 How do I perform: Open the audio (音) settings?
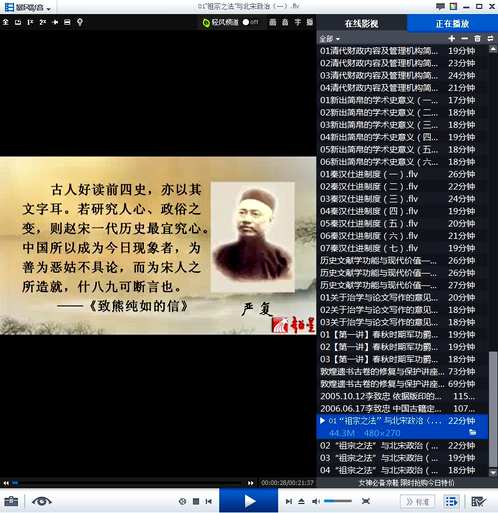pos(285,22)
